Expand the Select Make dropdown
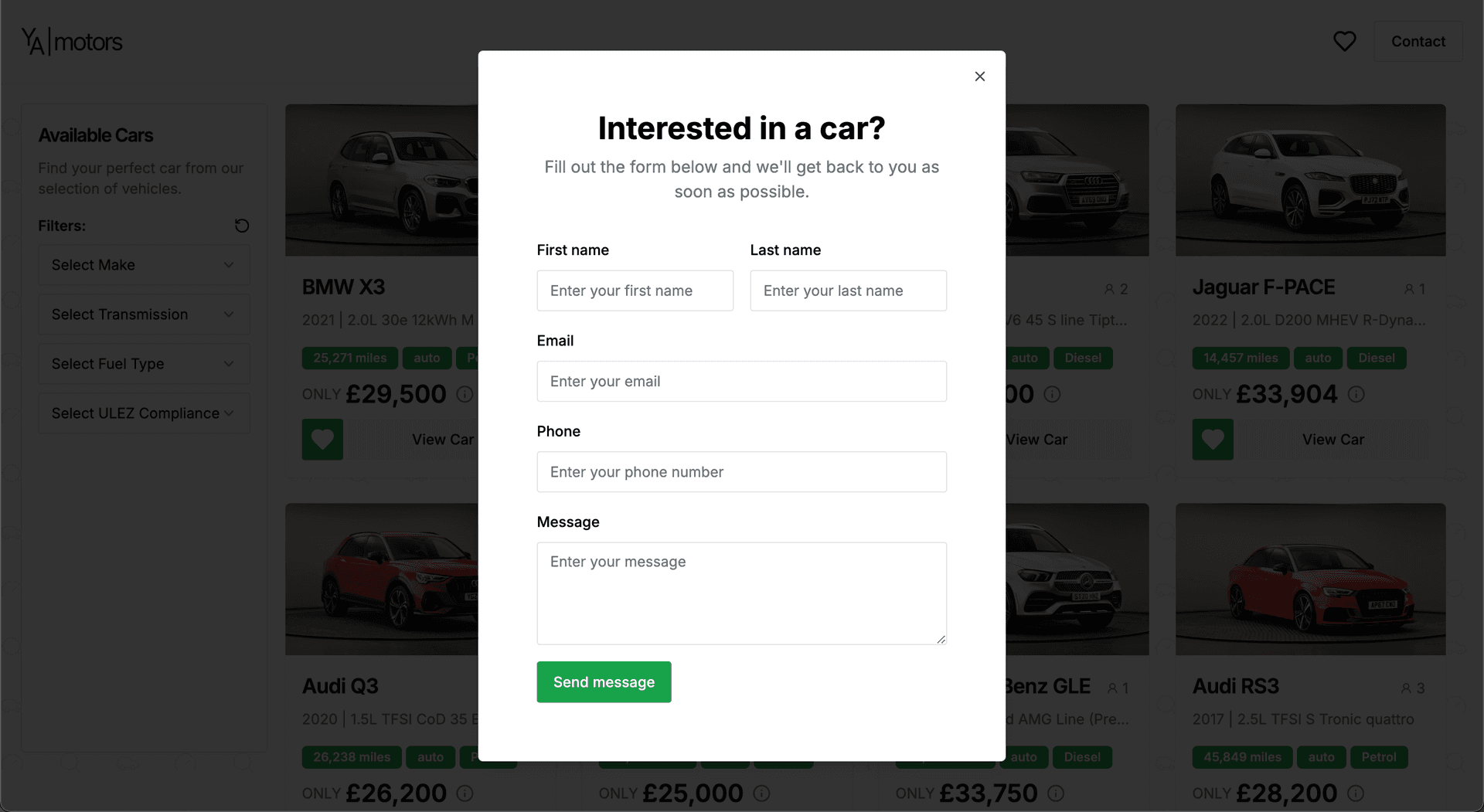This screenshot has height=812, width=1484. (144, 265)
